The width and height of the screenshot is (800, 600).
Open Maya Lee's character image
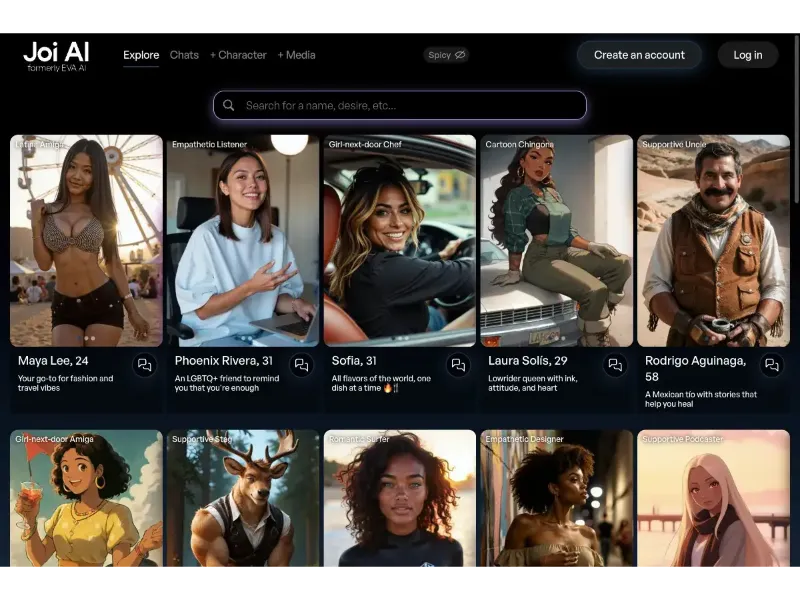86,240
